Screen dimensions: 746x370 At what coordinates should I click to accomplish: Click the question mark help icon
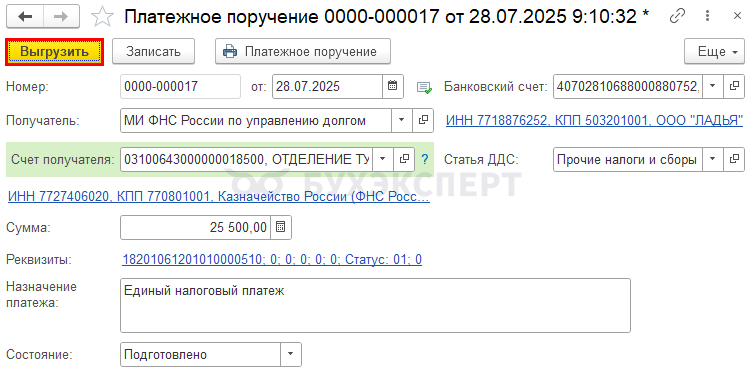[425, 159]
